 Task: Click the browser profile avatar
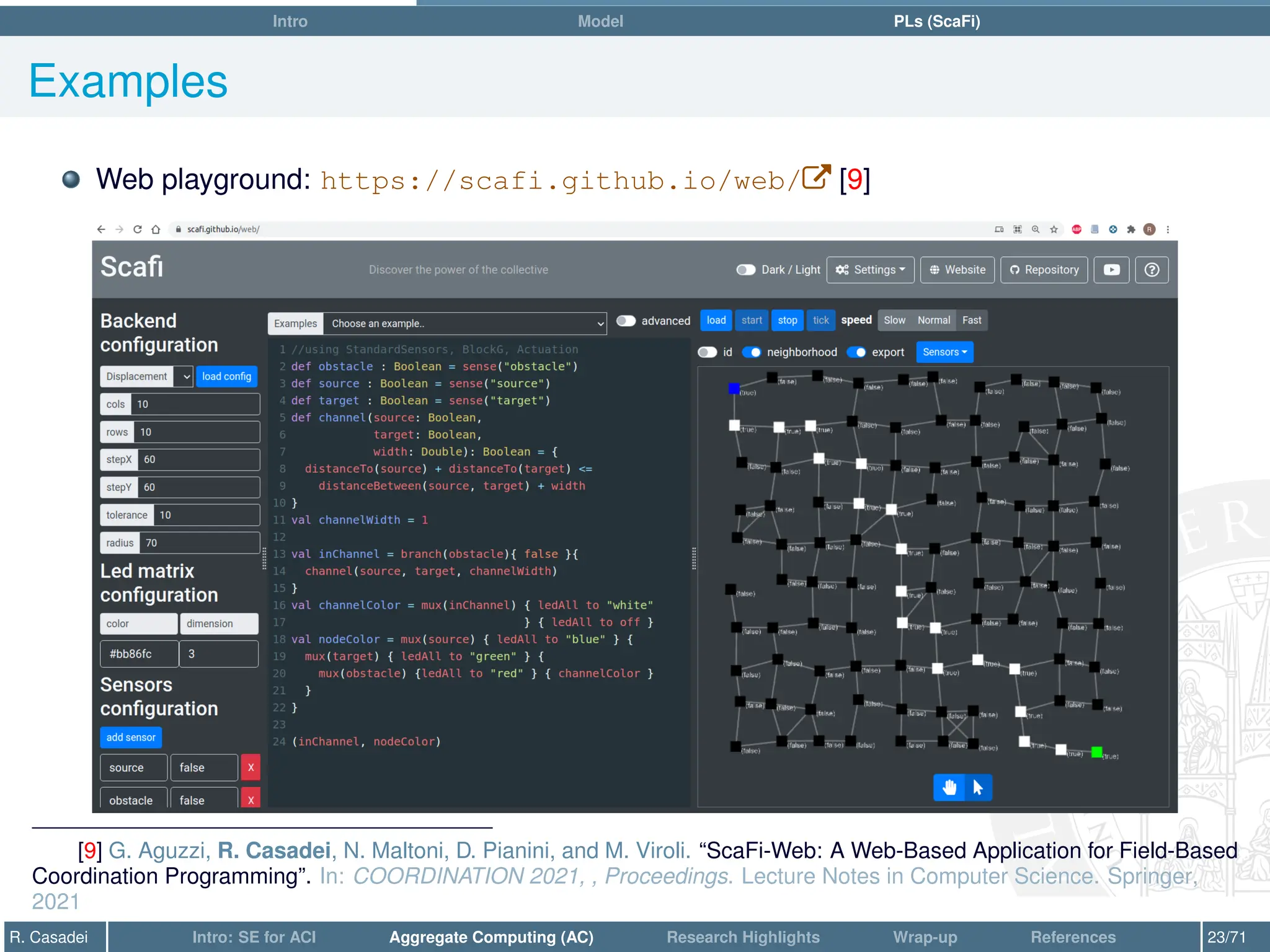coord(1149,229)
